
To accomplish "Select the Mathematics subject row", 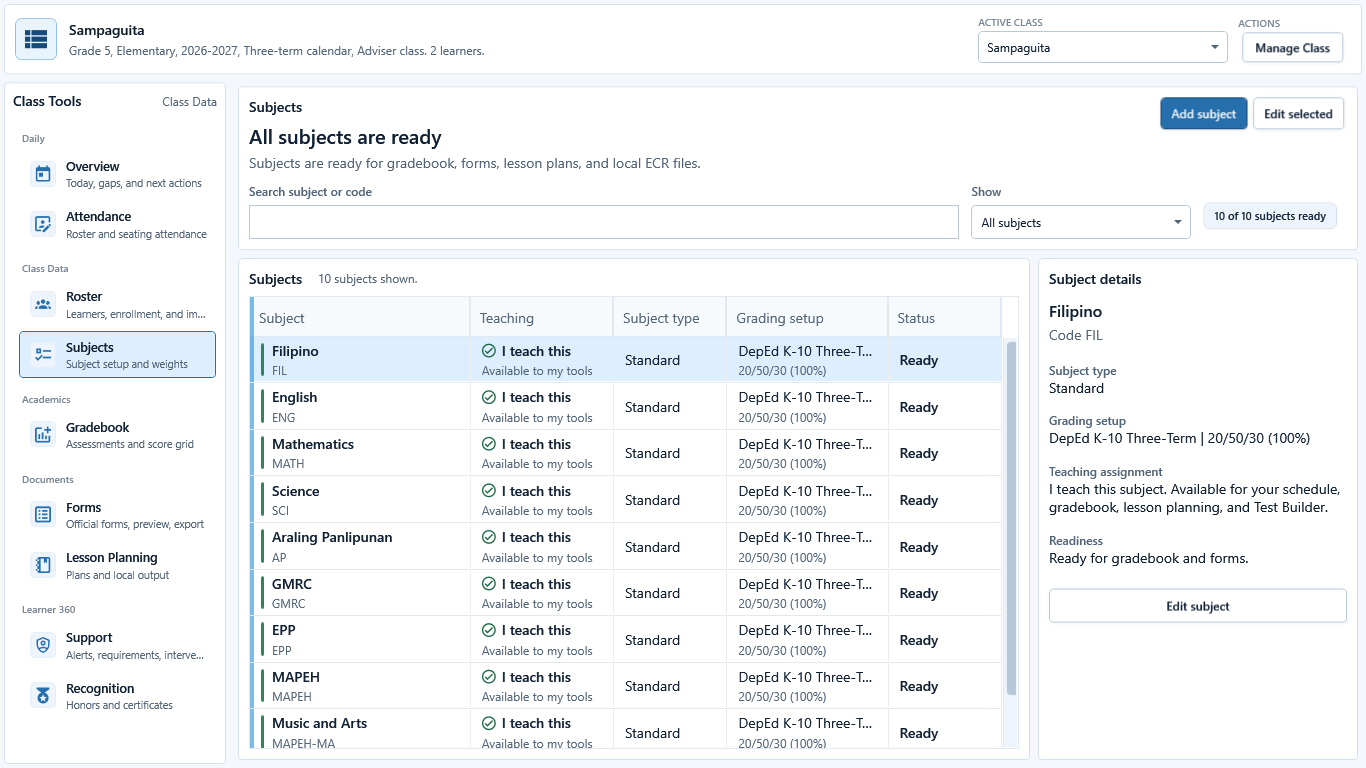I will 625,453.
